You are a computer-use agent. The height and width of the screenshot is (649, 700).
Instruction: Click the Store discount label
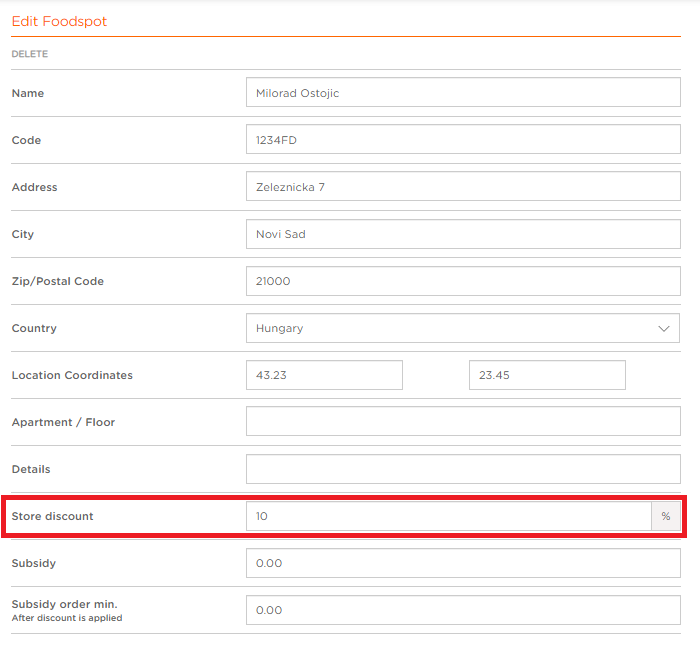pyautogui.click(x=52, y=516)
